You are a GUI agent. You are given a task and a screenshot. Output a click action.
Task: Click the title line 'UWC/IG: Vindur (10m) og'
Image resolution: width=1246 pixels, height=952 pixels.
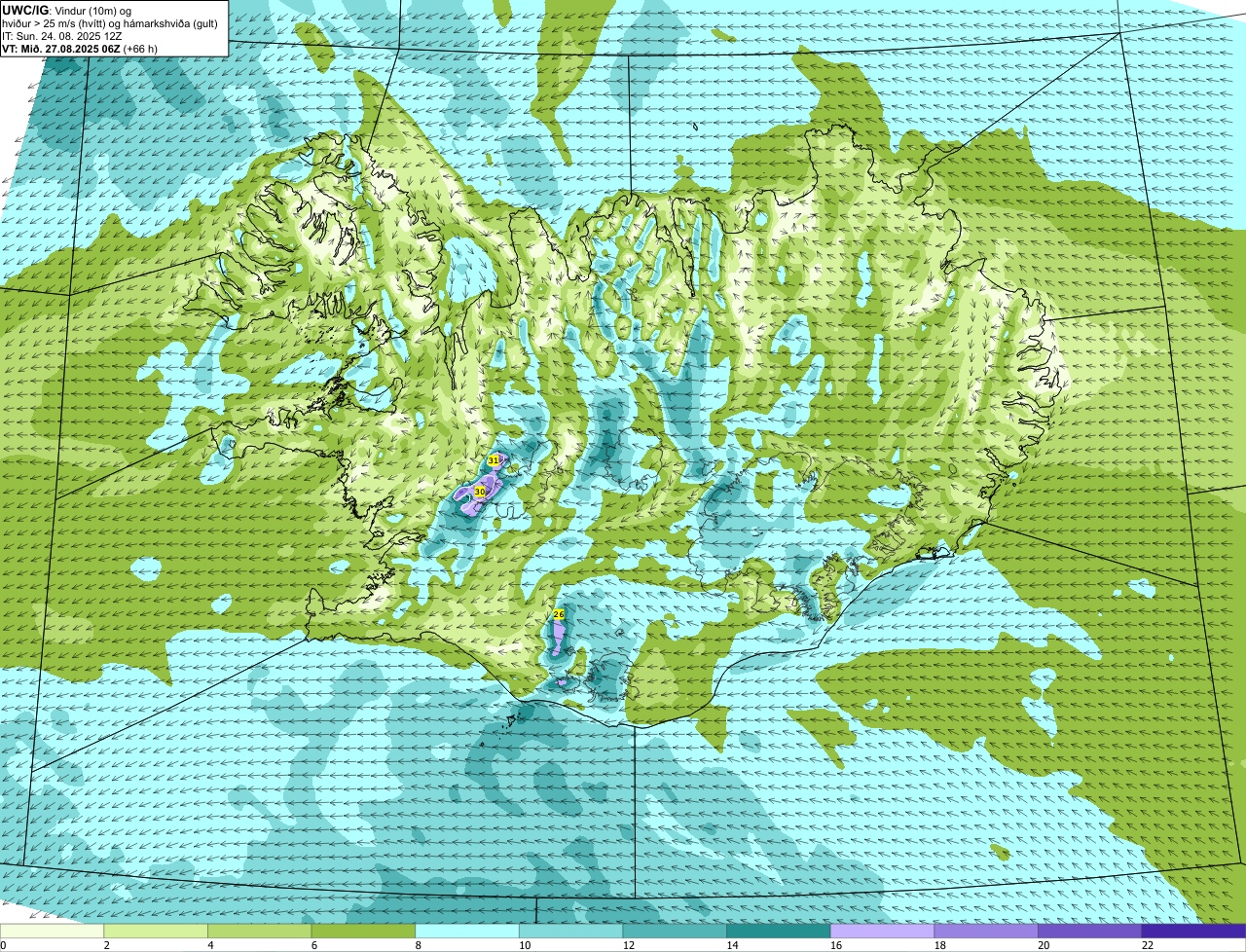point(67,10)
